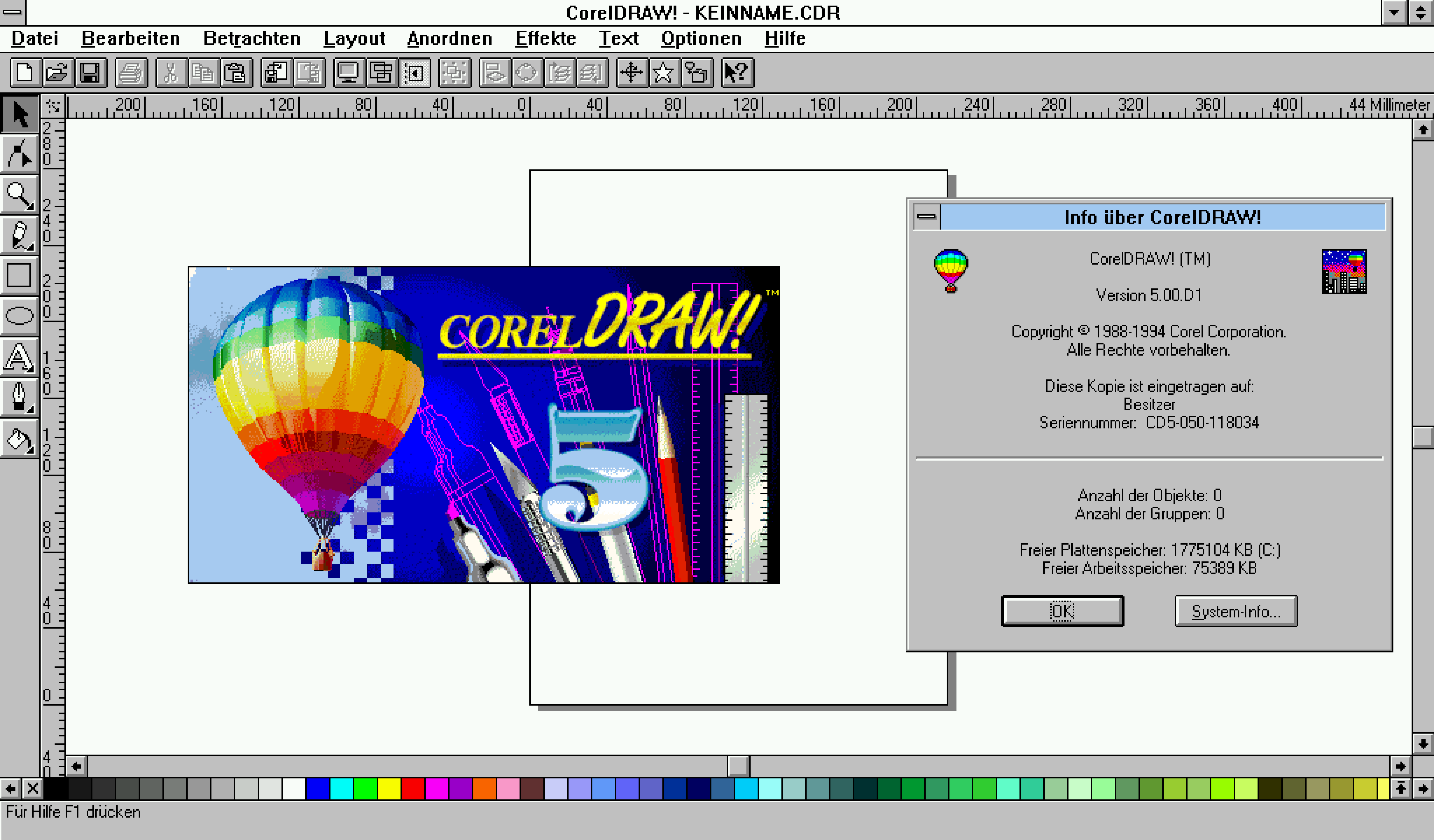The width and height of the screenshot is (1434, 840).
Task: Open the Pencil tool flyout
Action: (20, 235)
